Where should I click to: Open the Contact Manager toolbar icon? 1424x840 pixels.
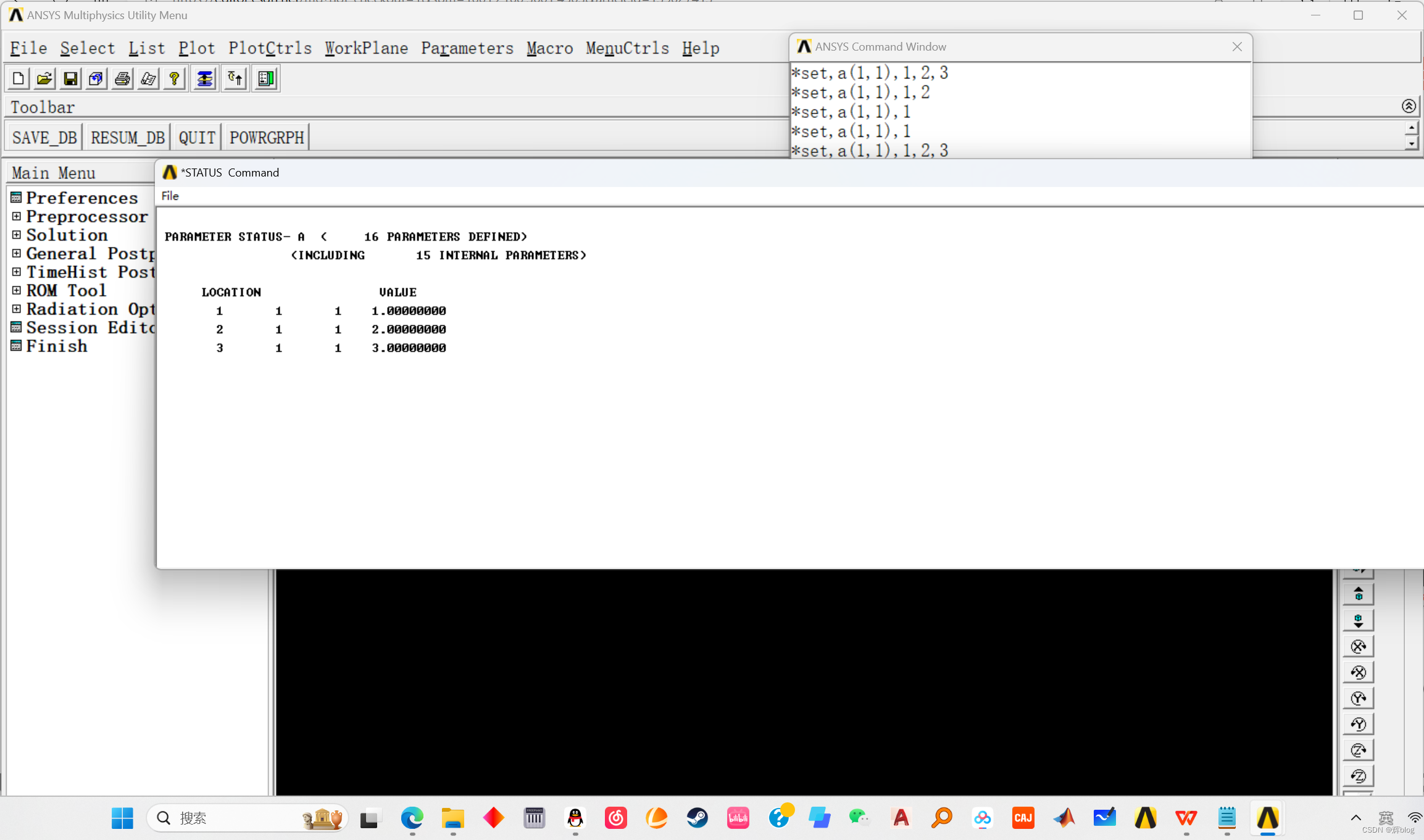click(266, 79)
